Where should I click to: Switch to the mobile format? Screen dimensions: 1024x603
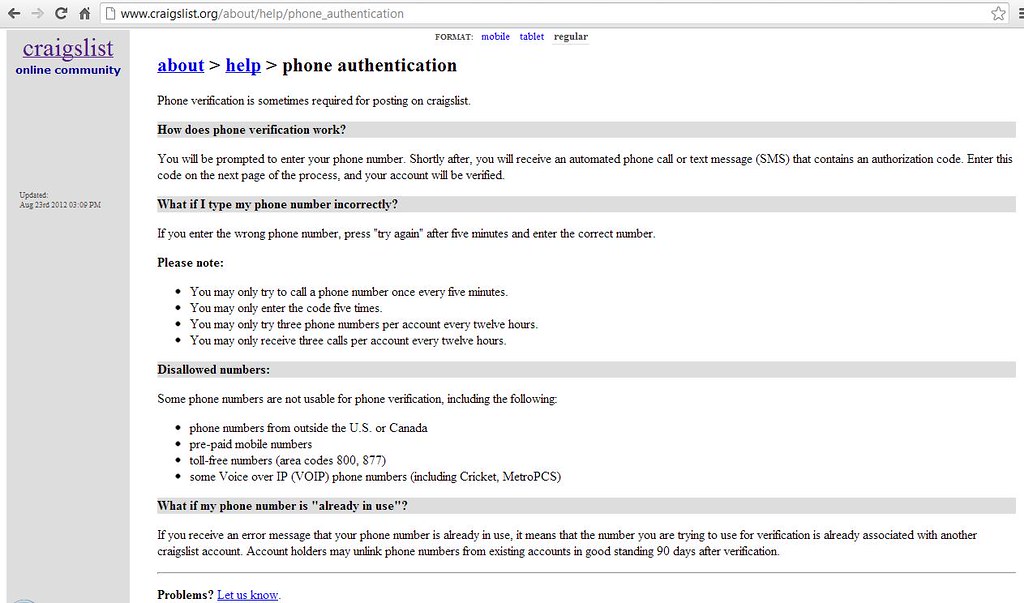[495, 36]
